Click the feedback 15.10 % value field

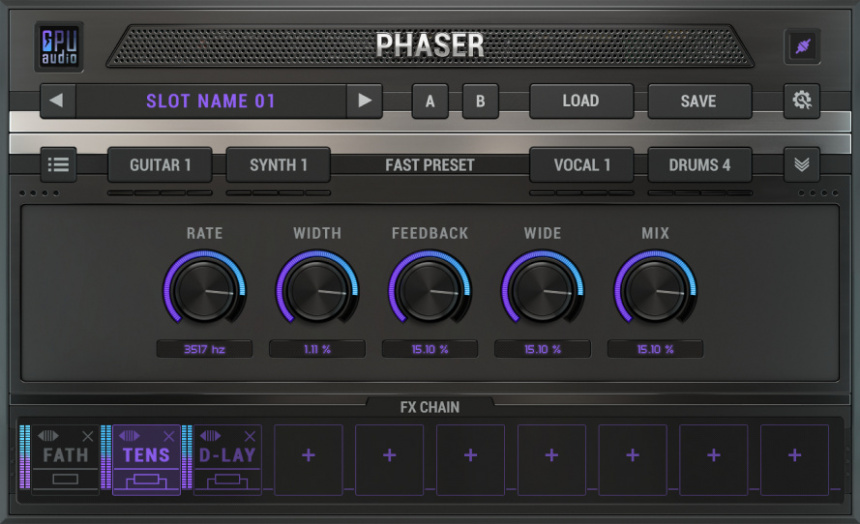[430, 349]
